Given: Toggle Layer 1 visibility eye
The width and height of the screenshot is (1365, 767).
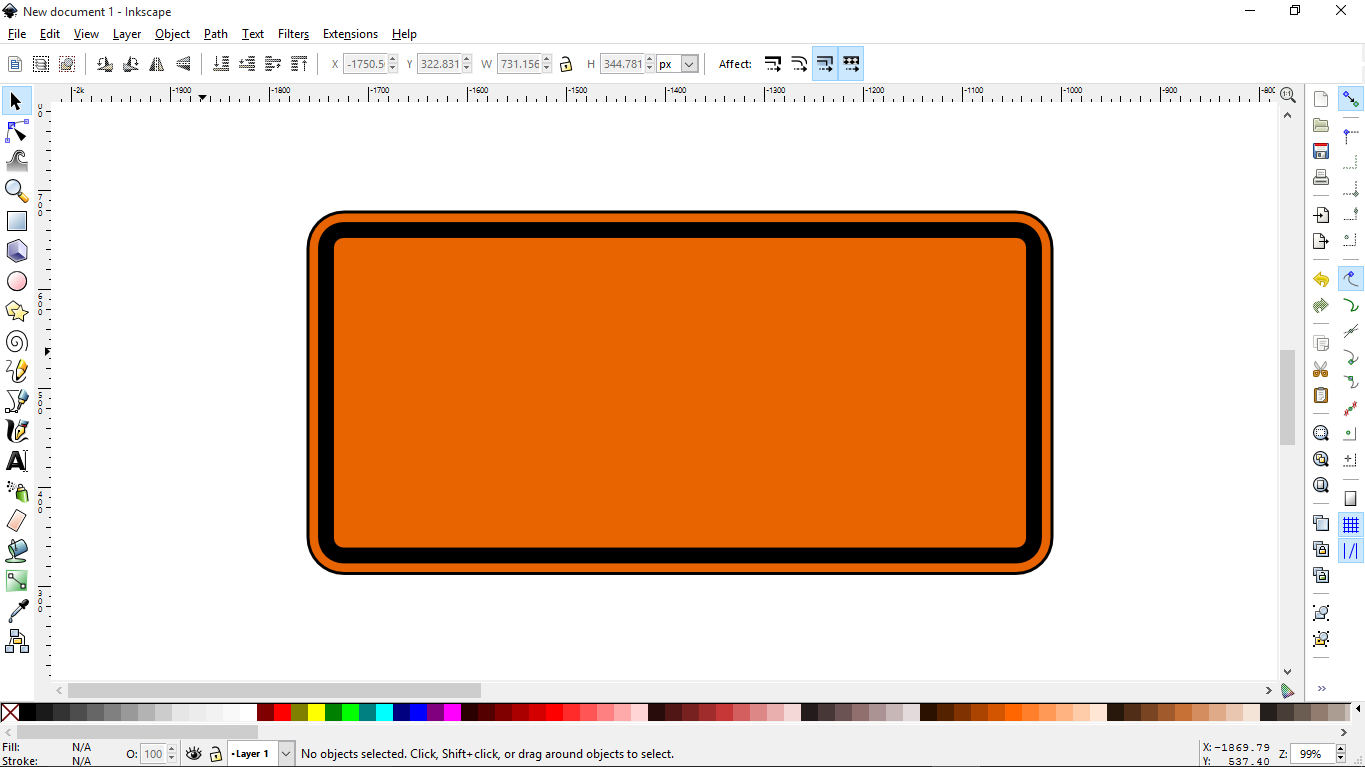Looking at the screenshot, I should tap(194, 754).
